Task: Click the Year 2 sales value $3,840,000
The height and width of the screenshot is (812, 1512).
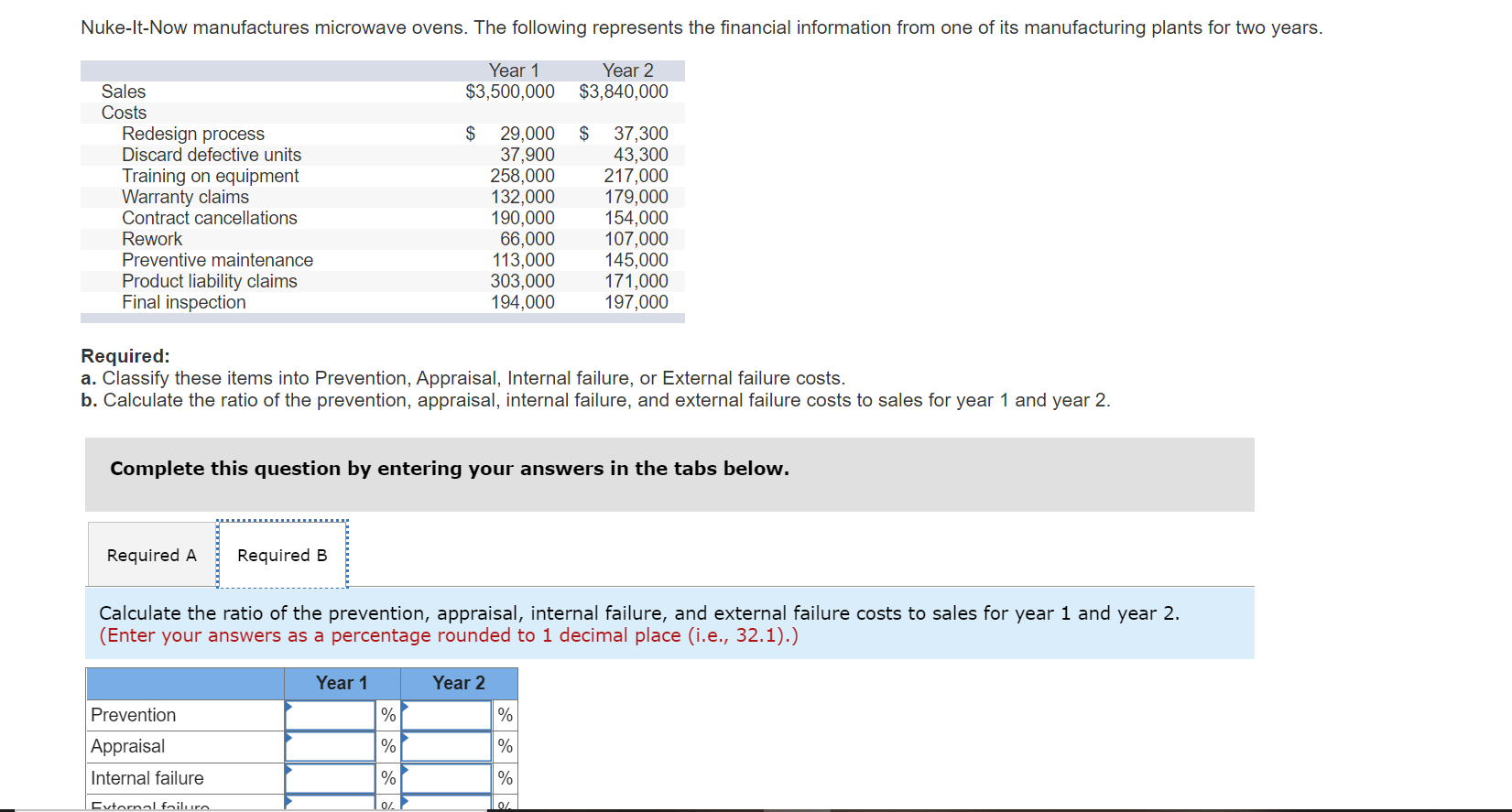Action: coord(624,92)
